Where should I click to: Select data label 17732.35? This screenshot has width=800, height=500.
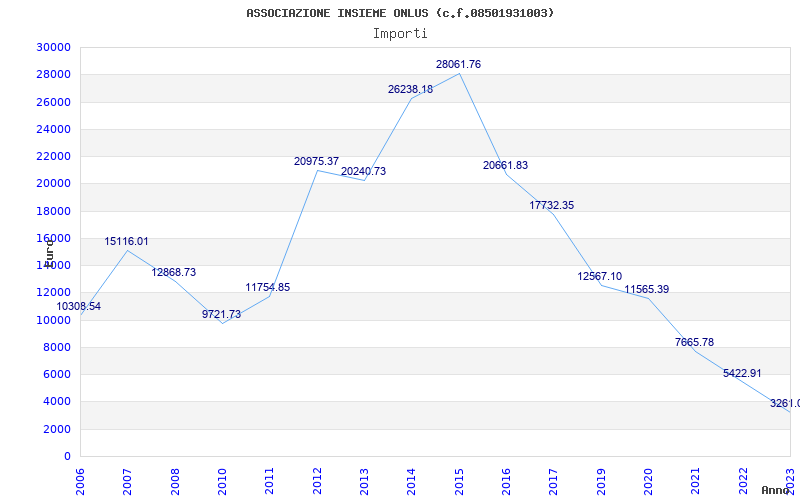pos(552,205)
